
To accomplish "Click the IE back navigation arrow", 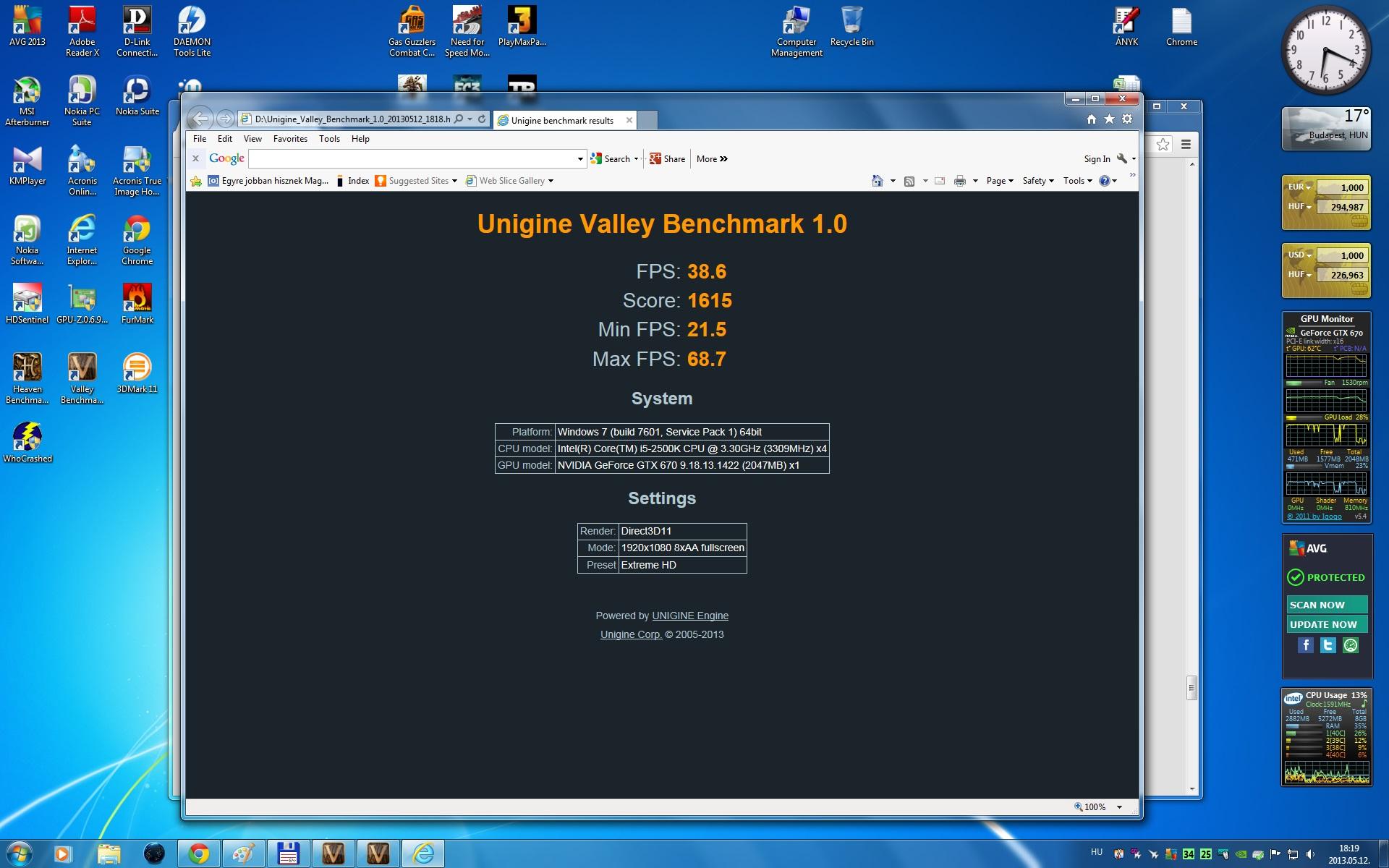I will click(200, 119).
